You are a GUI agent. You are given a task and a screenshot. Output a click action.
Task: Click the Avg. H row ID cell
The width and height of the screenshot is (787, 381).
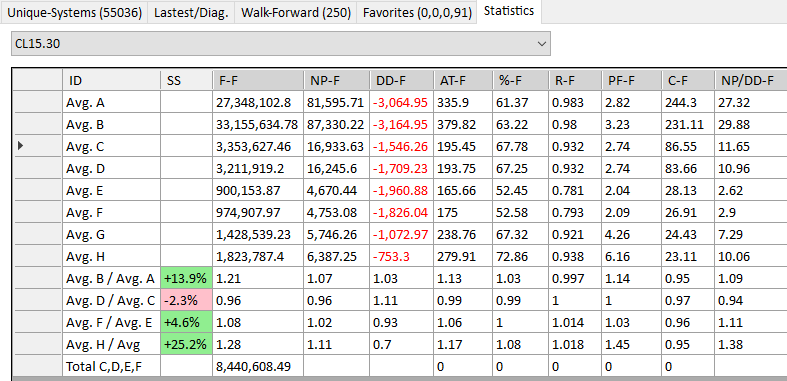pos(111,257)
